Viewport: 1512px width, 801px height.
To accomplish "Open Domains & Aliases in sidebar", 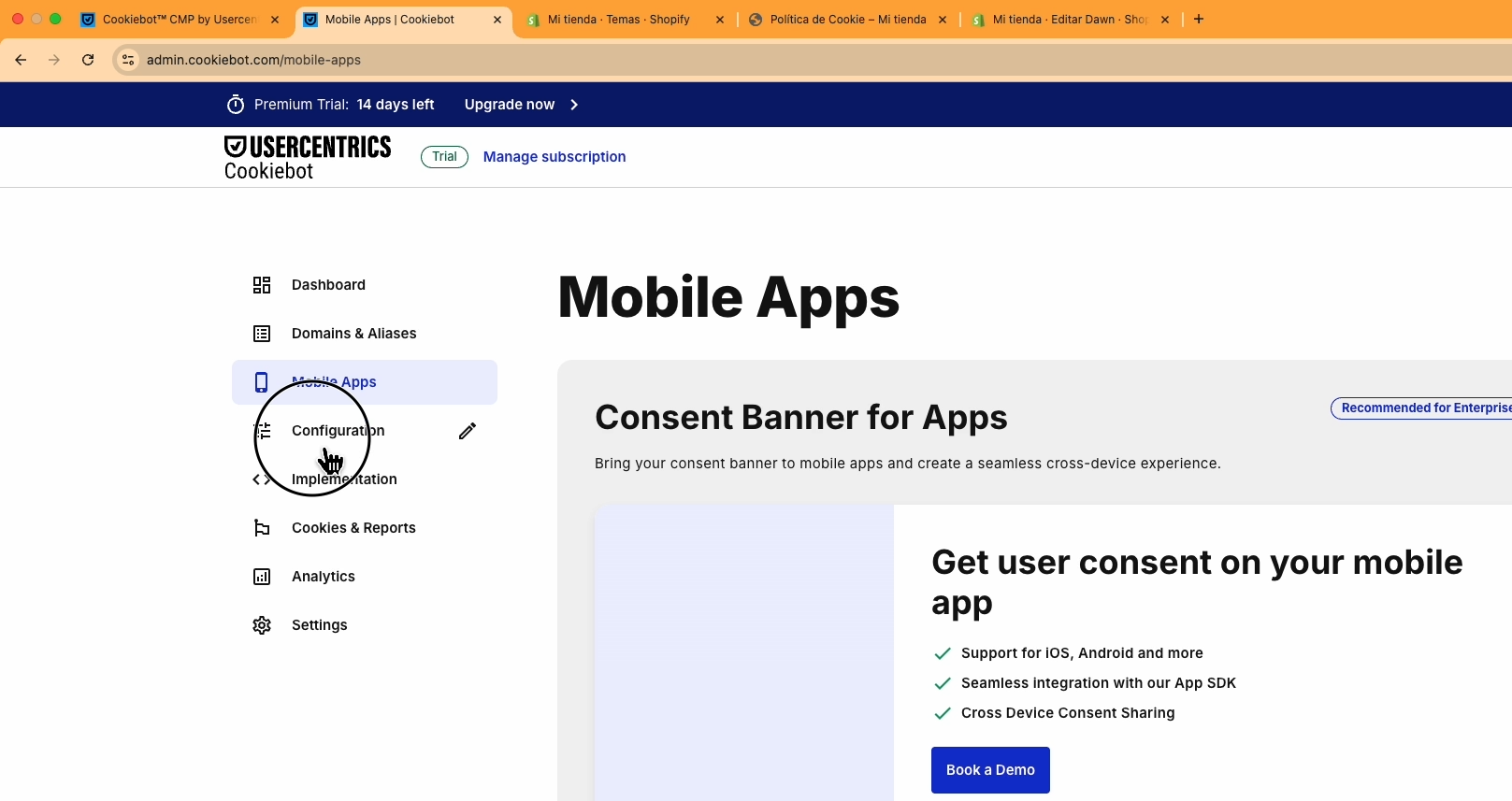I will tap(365, 334).
